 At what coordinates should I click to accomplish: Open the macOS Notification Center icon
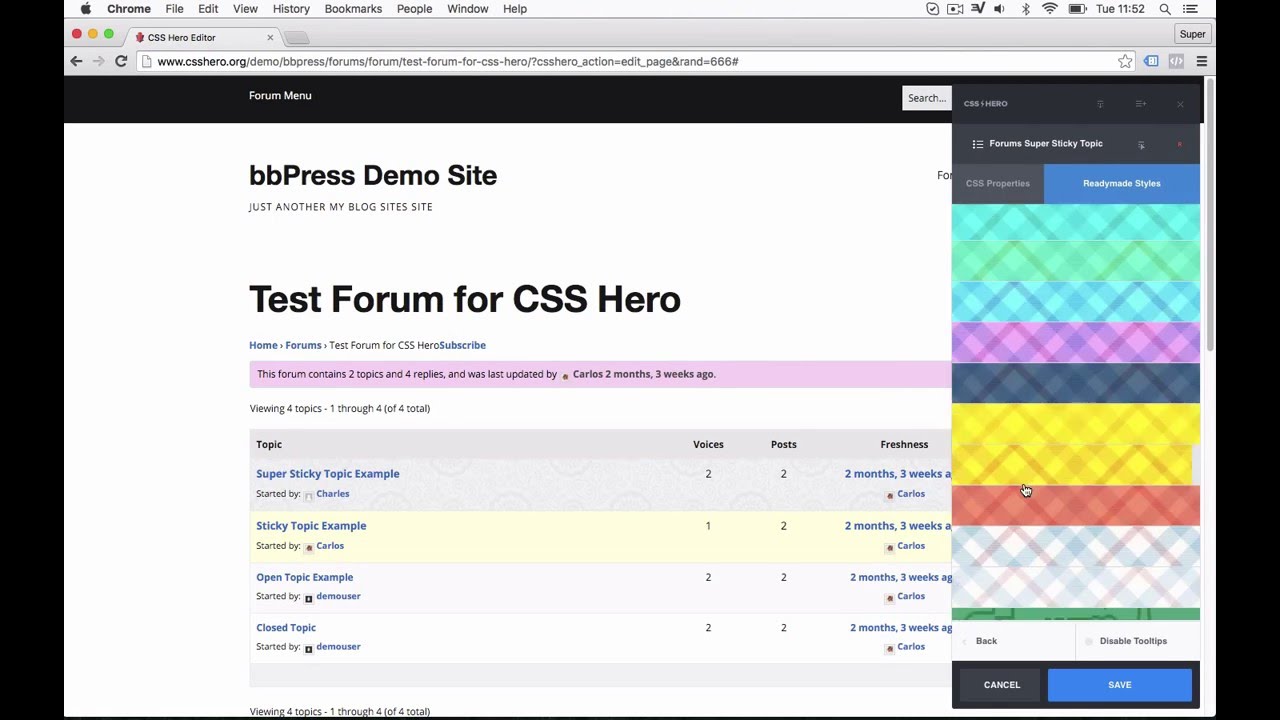click(x=1190, y=9)
